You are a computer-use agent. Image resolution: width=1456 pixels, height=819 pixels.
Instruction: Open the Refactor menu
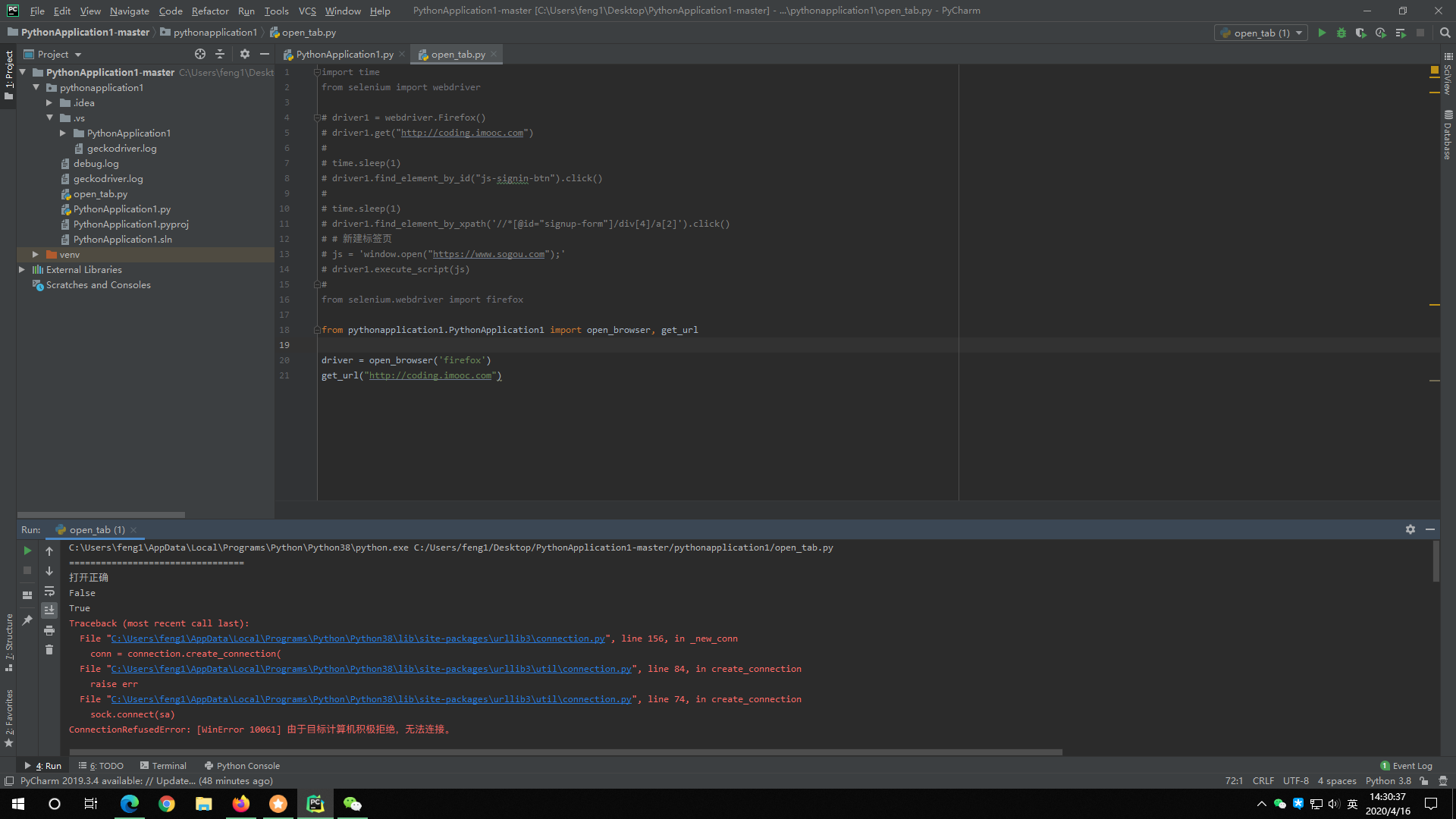[210, 11]
